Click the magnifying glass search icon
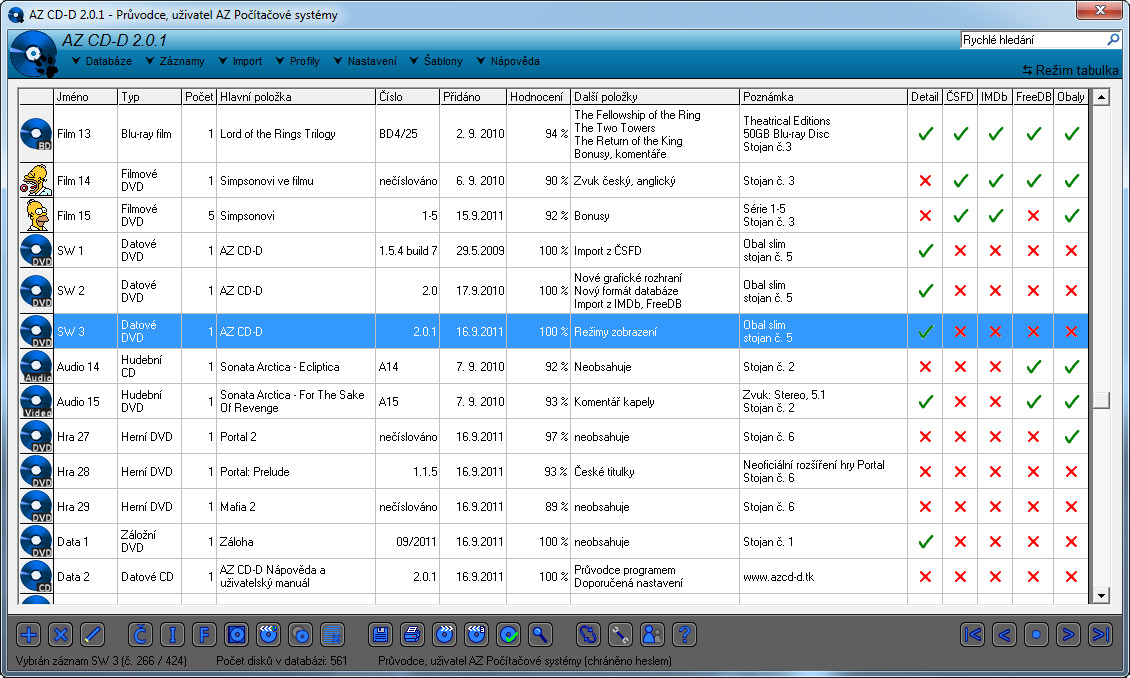1130x678 pixels. (540, 635)
